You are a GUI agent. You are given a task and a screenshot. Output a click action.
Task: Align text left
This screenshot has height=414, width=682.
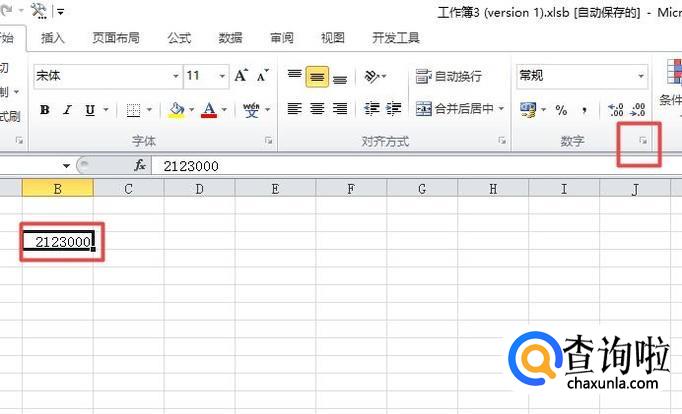[x=294, y=109]
